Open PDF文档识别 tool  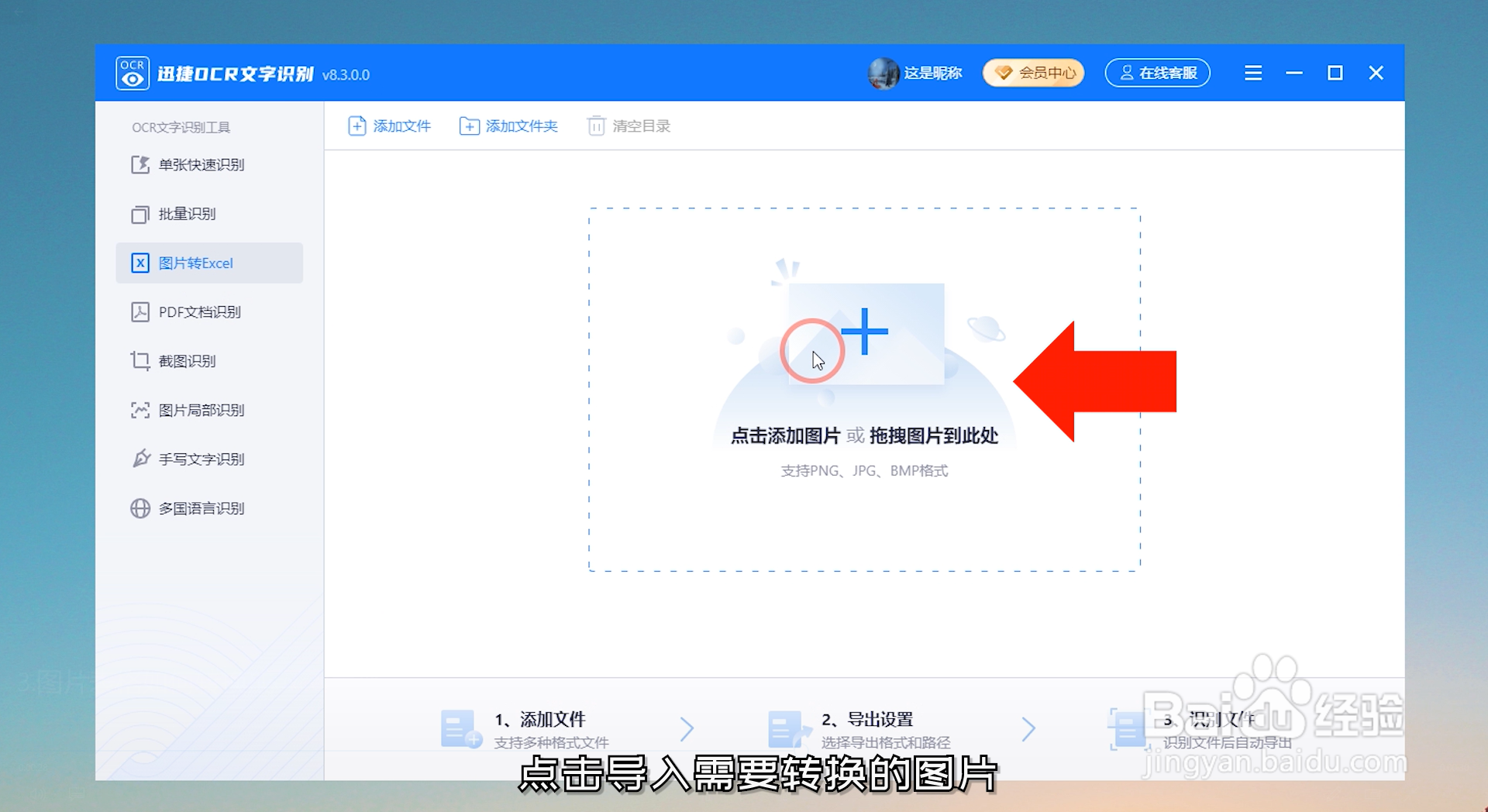[x=209, y=311]
